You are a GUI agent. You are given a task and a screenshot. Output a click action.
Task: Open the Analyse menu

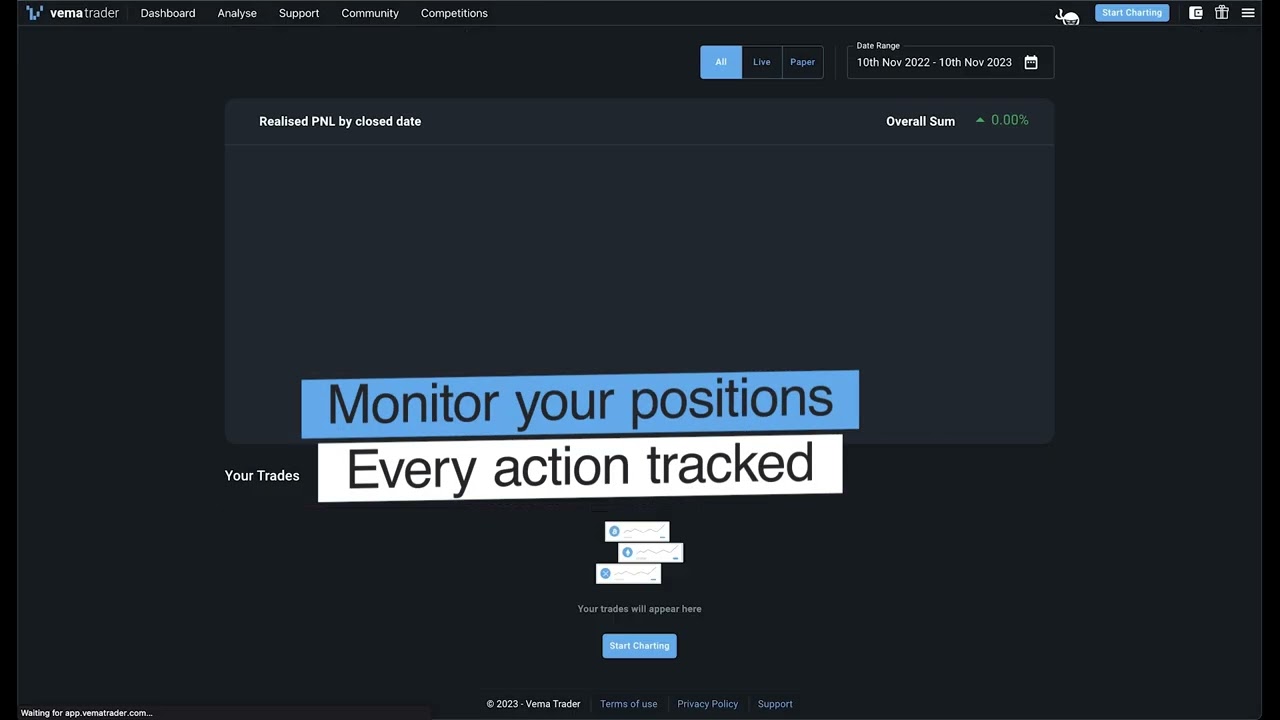pyautogui.click(x=237, y=13)
